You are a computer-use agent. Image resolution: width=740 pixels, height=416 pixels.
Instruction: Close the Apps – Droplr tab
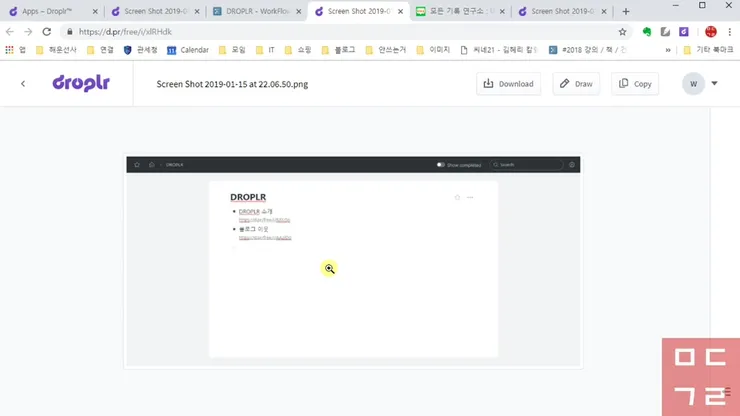(95, 11)
